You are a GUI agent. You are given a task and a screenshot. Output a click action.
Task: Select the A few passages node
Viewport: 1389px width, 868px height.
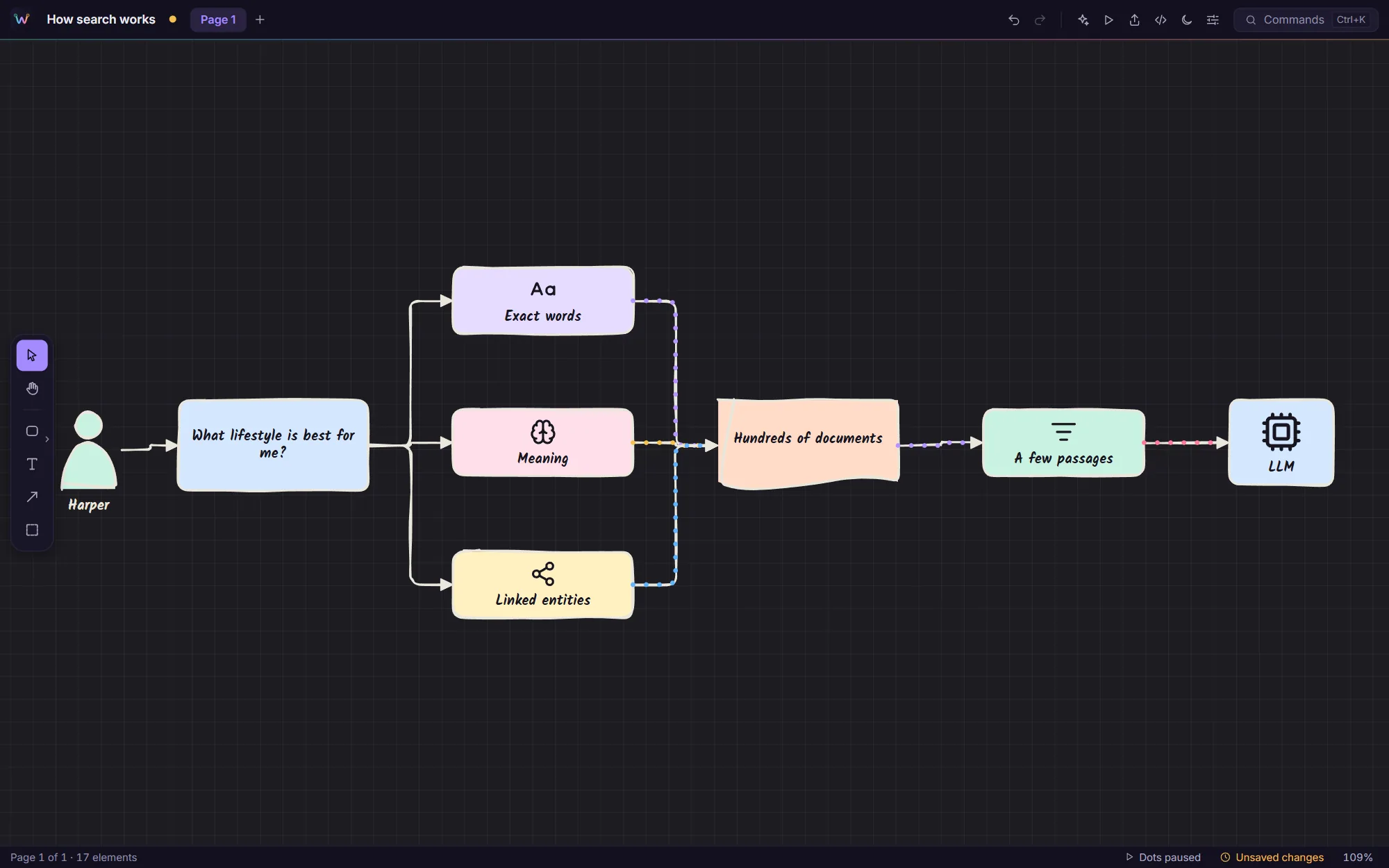coord(1063,442)
